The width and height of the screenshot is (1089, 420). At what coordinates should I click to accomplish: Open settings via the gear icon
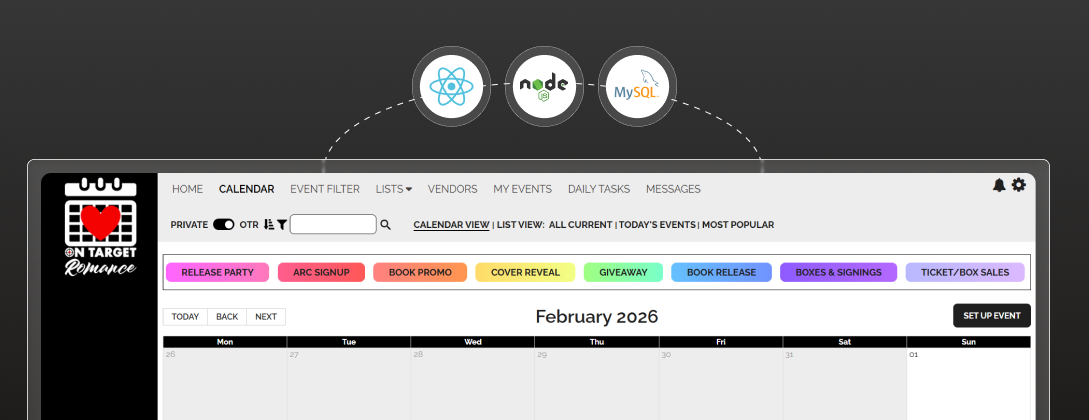click(1019, 185)
